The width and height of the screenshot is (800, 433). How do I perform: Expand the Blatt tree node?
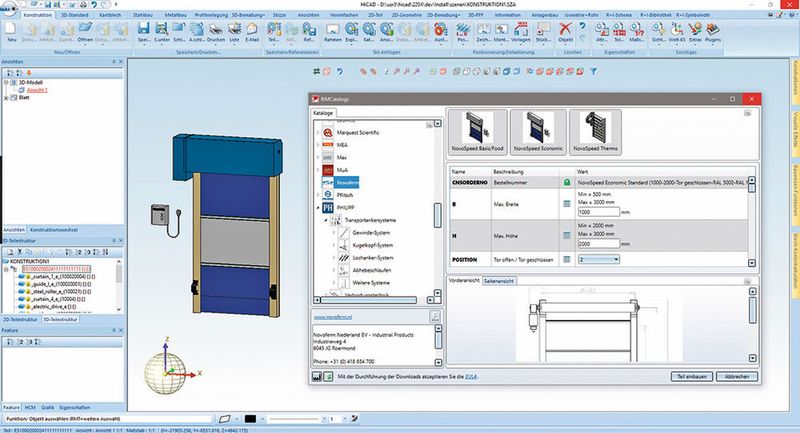pyautogui.click(x=6, y=97)
